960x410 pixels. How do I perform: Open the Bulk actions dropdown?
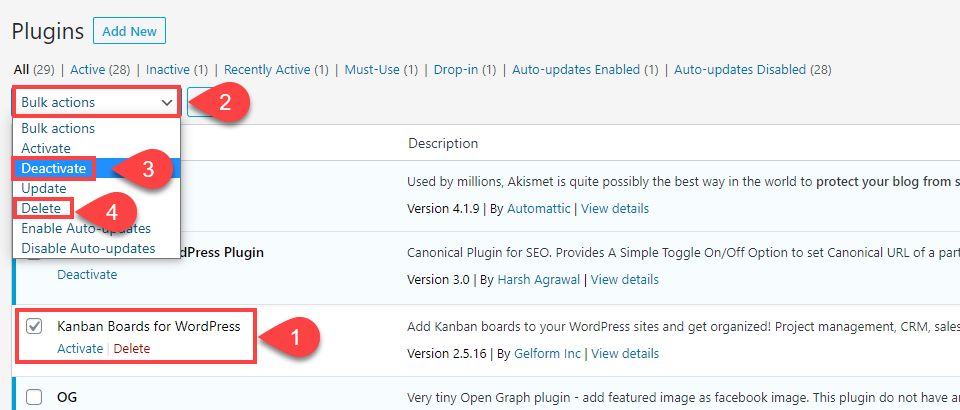97,102
